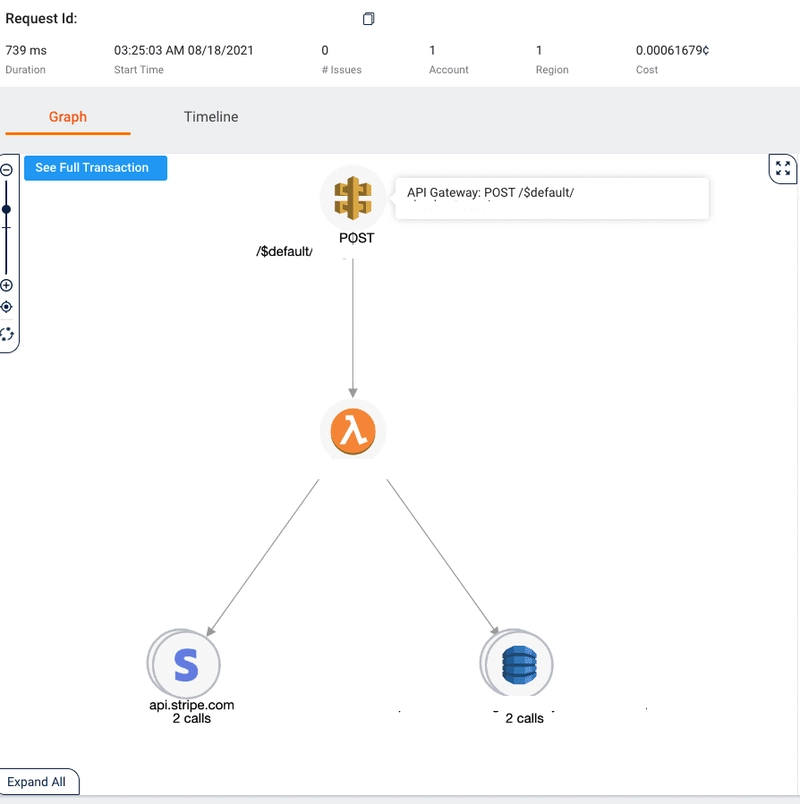
Task: Click the Cost value in header
Action: tap(672, 50)
